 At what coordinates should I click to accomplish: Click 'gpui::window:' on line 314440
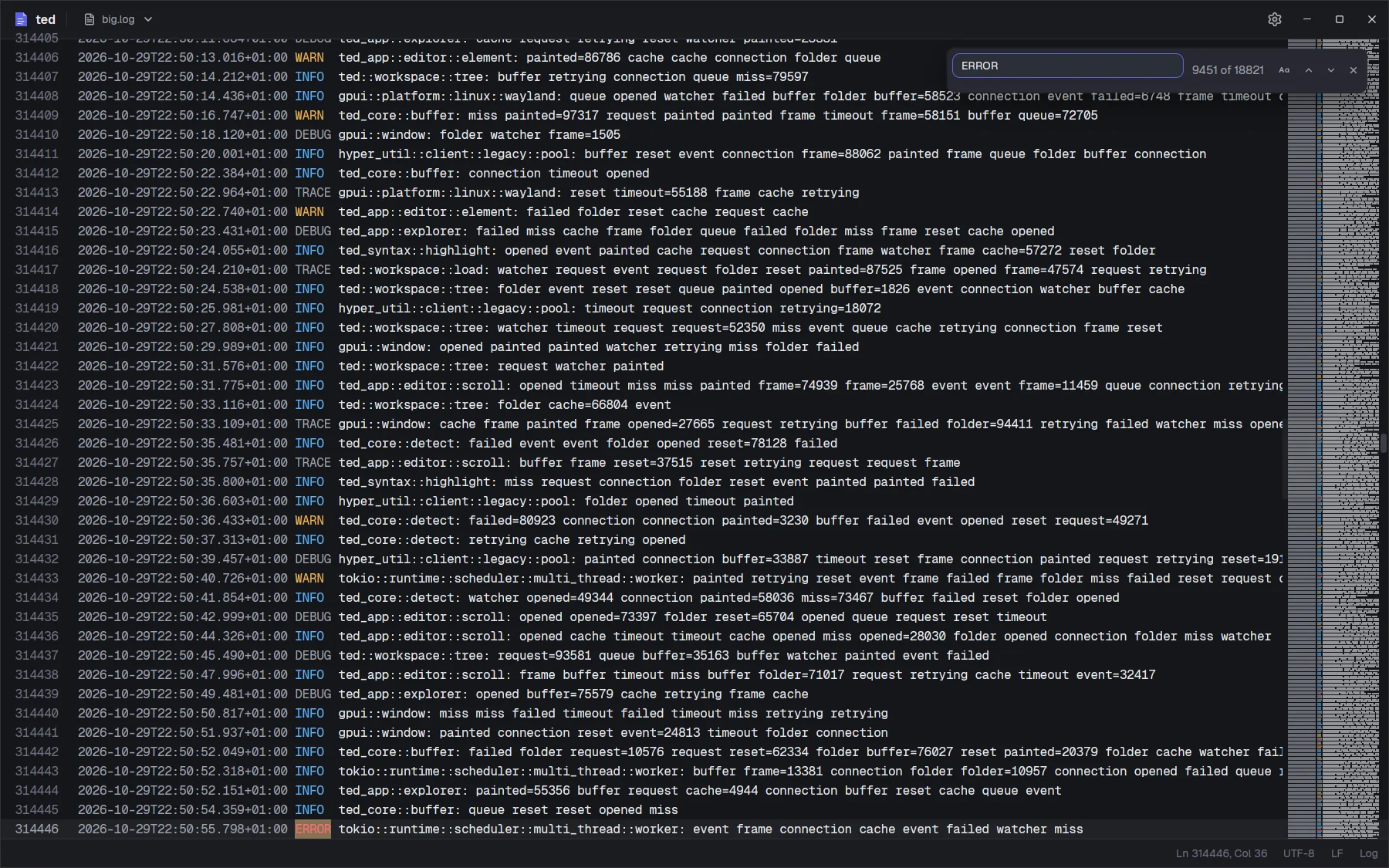[385, 714]
